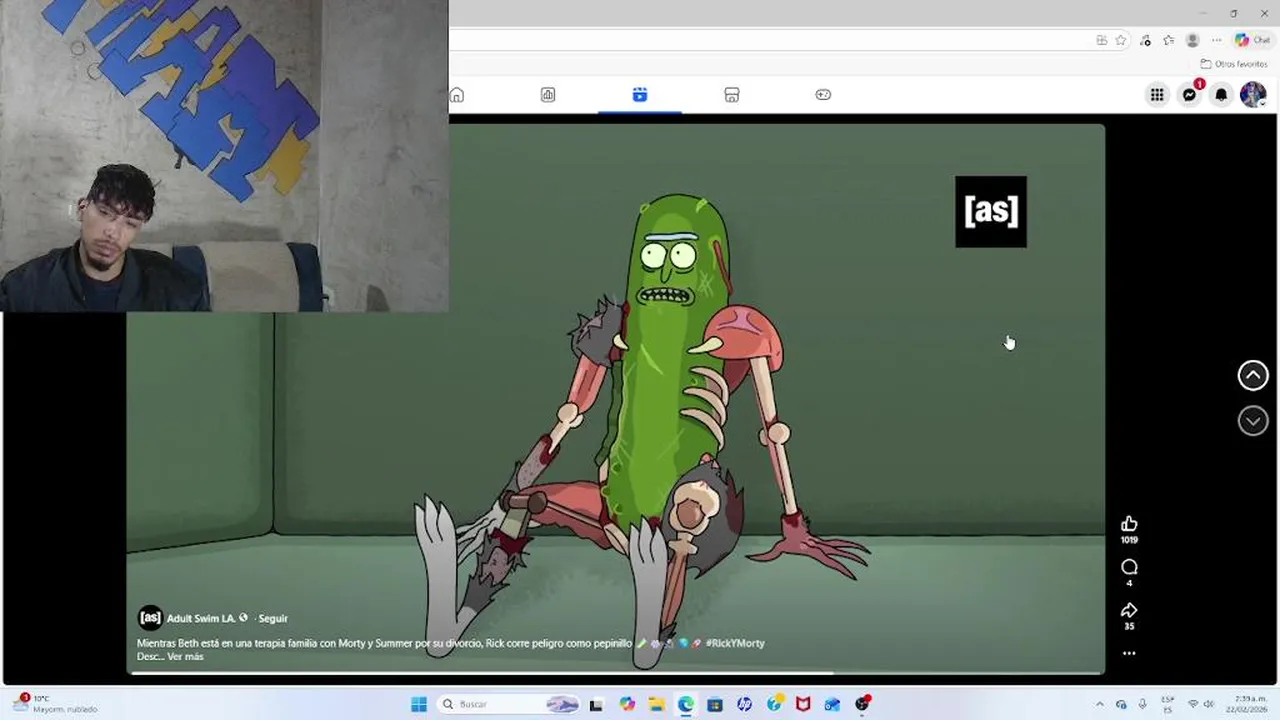
Task: Open Microsoft Edge from the taskbar
Action: pyautogui.click(x=686, y=704)
